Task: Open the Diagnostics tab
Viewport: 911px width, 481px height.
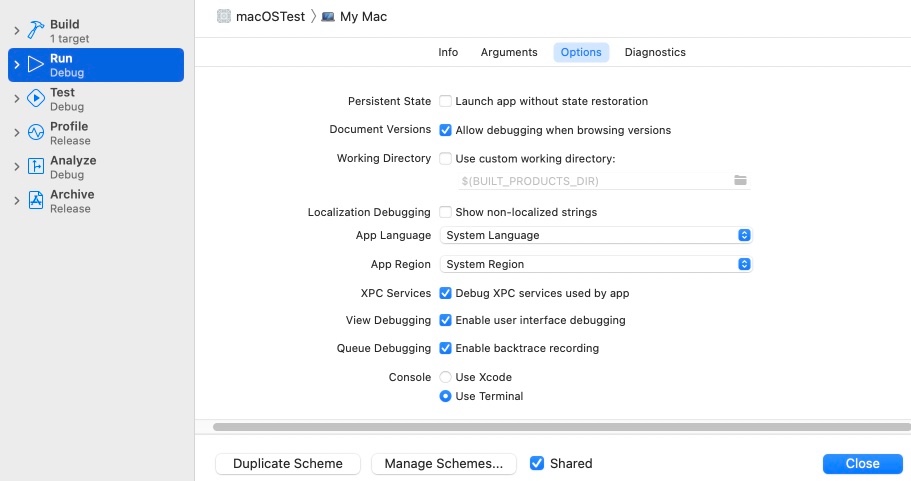Action: point(655,52)
